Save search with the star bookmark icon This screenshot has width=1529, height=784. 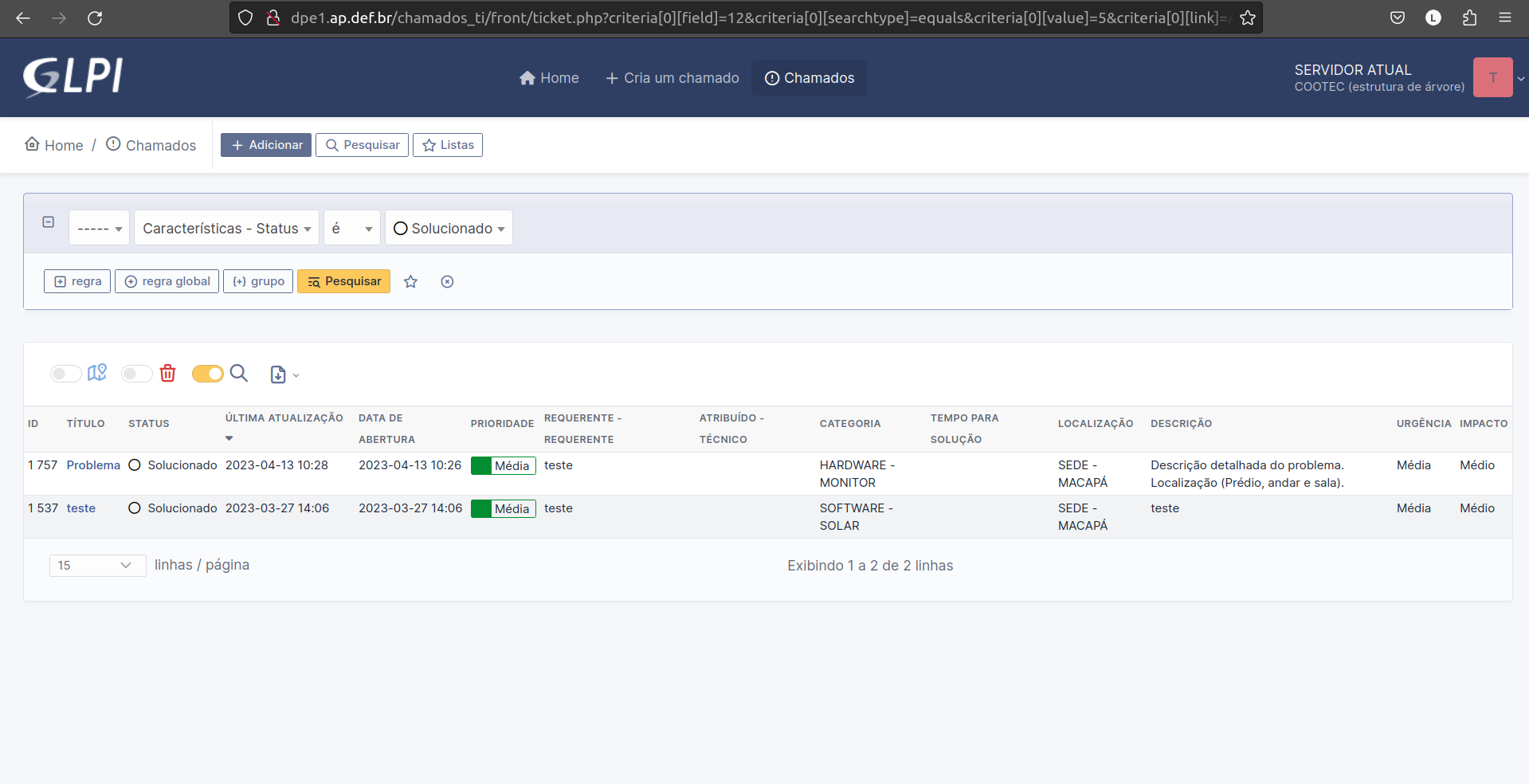pos(410,281)
